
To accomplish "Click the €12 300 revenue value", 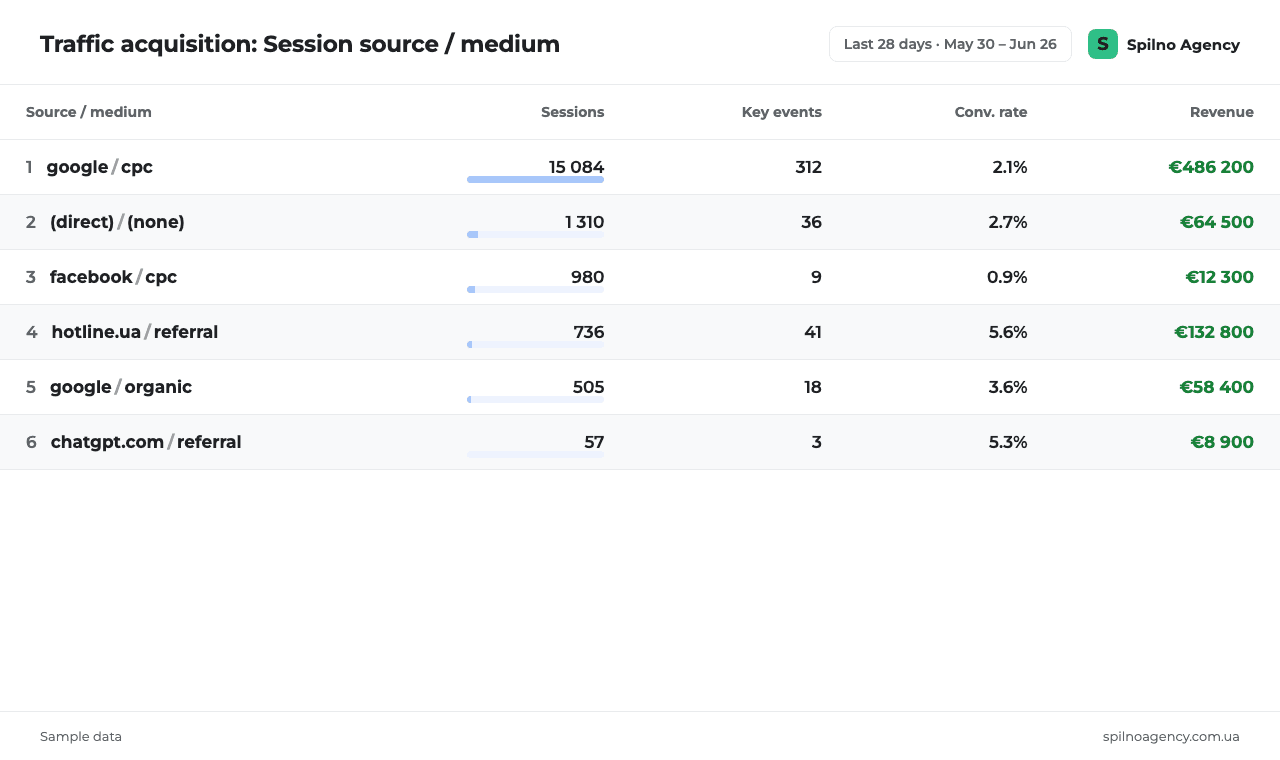I will coord(1220,277).
